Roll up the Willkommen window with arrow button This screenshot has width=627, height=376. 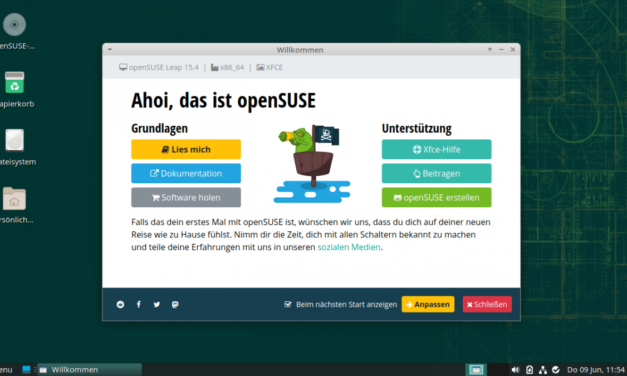click(x=489, y=50)
